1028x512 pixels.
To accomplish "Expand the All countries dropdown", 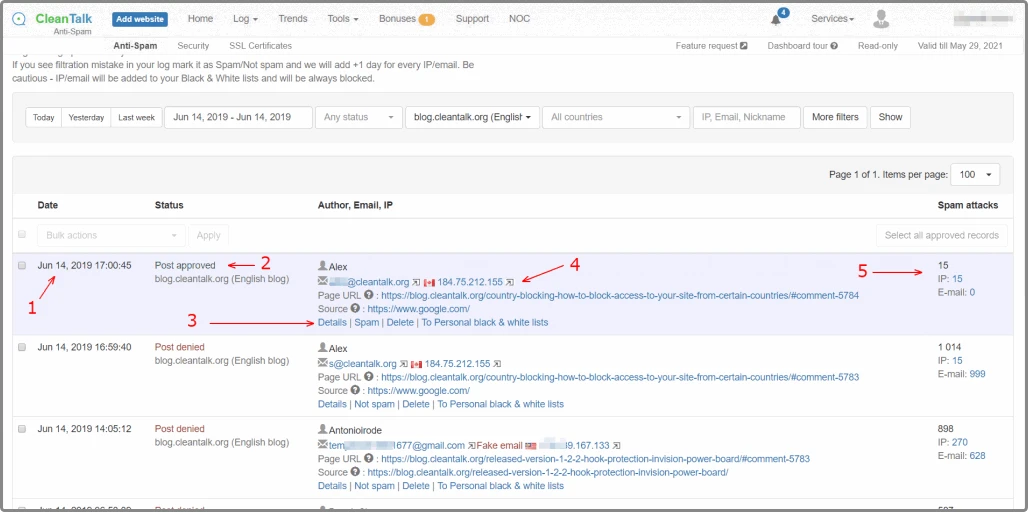I will pyautogui.click(x=613, y=117).
